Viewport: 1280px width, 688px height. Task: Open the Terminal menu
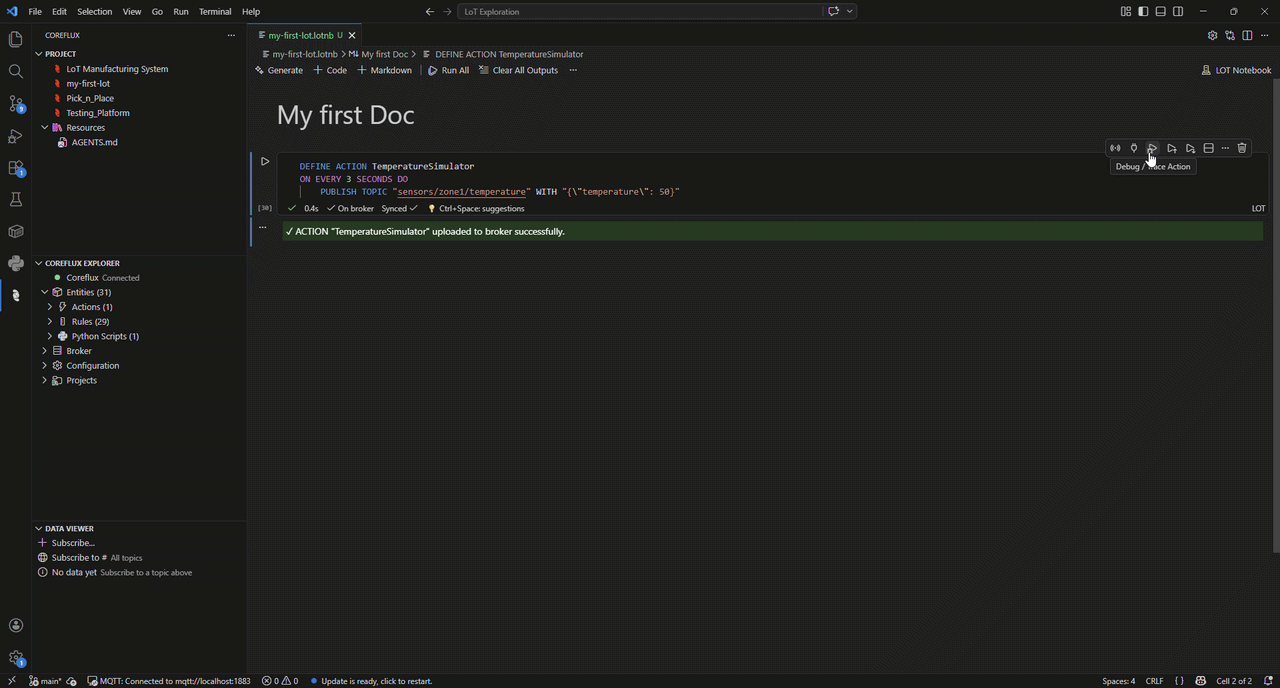pos(215,11)
